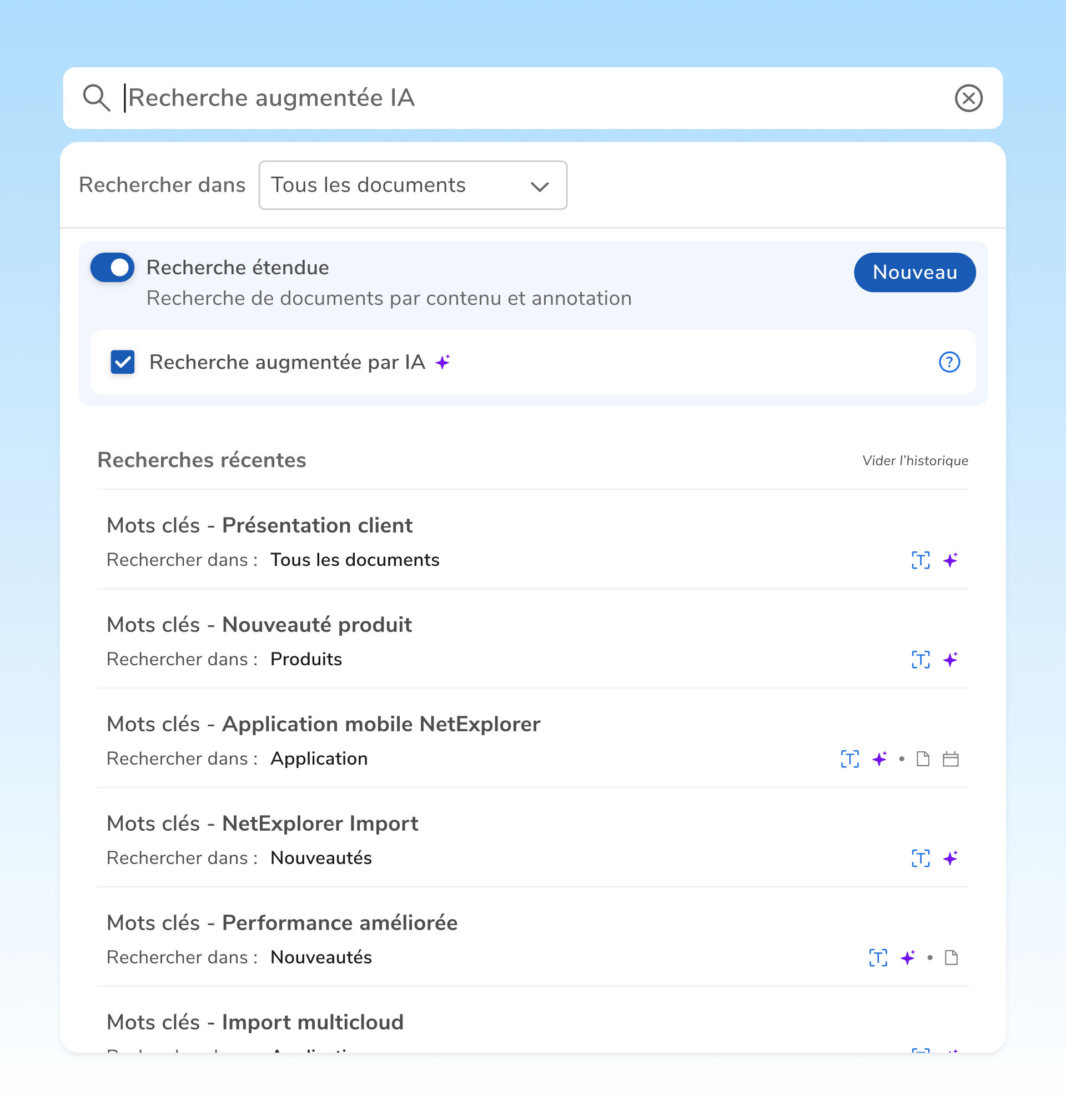Image resolution: width=1066 pixels, height=1120 pixels.
Task: Click the content search icon for Performance améliorée
Action: tap(878, 958)
